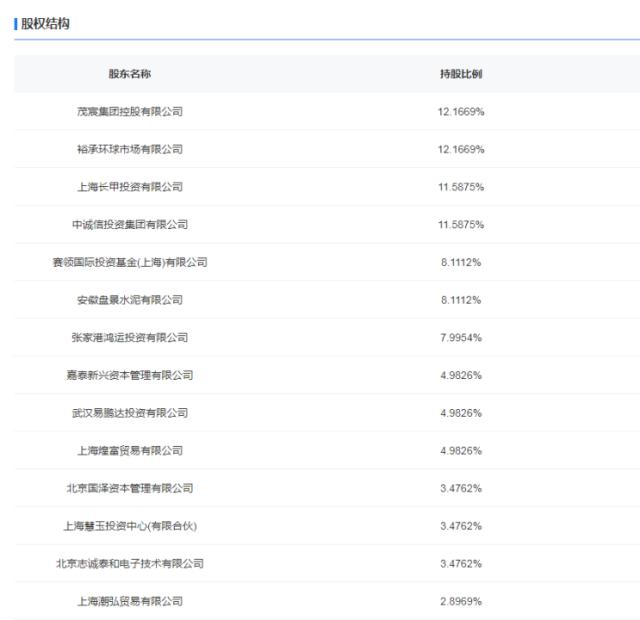This screenshot has width=640, height=620.
Task: Open 中诚信投资集团有限公司 entry
Action: pos(130,224)
